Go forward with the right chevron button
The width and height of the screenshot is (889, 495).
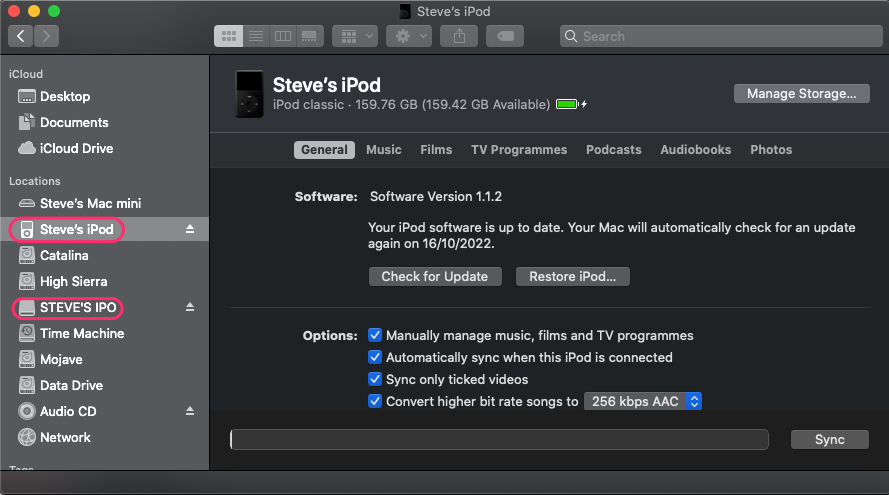[46, 36]
